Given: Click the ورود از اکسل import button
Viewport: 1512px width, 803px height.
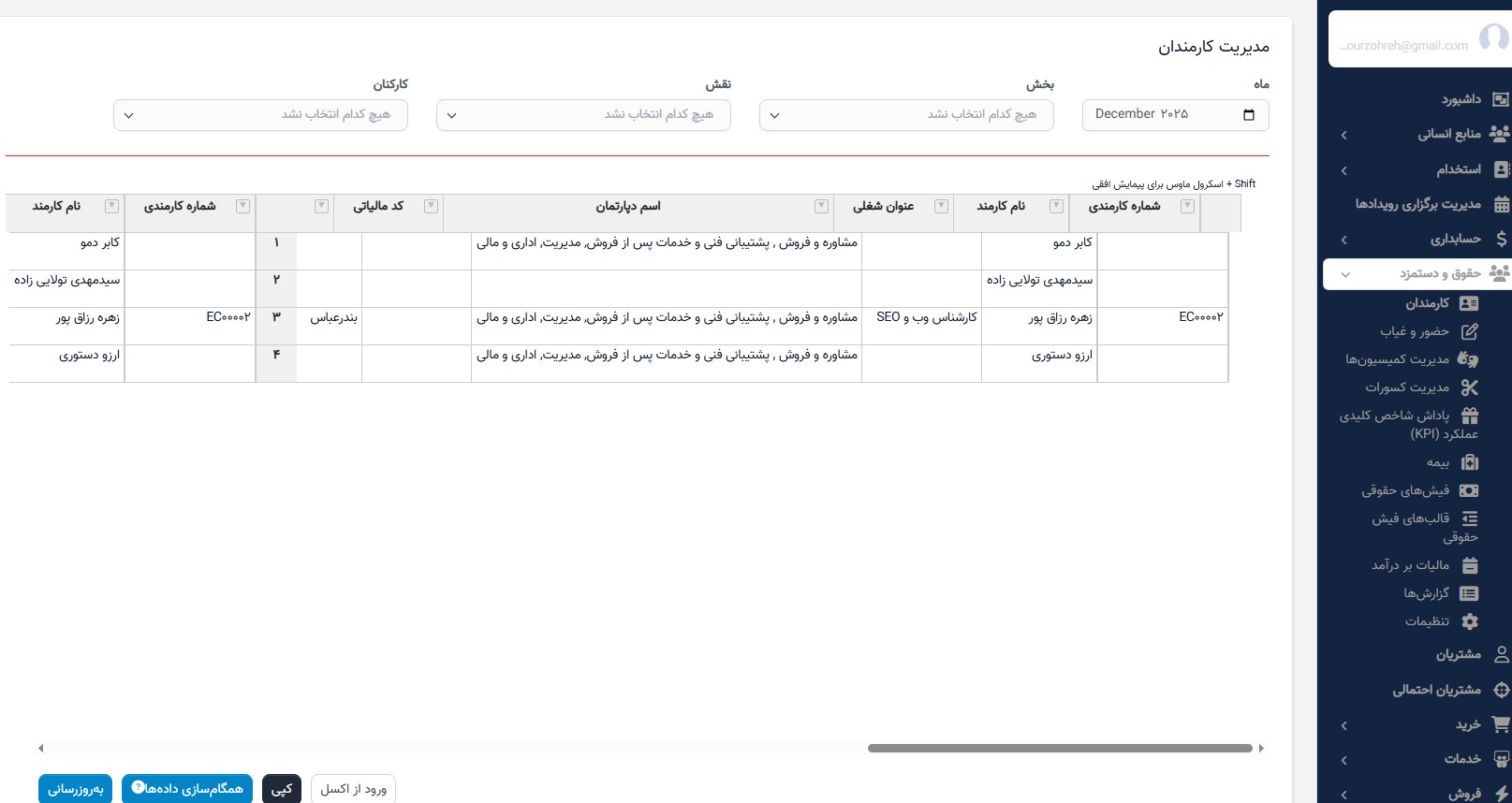Looking at the screenshot, I should click(x=353, y=789).
